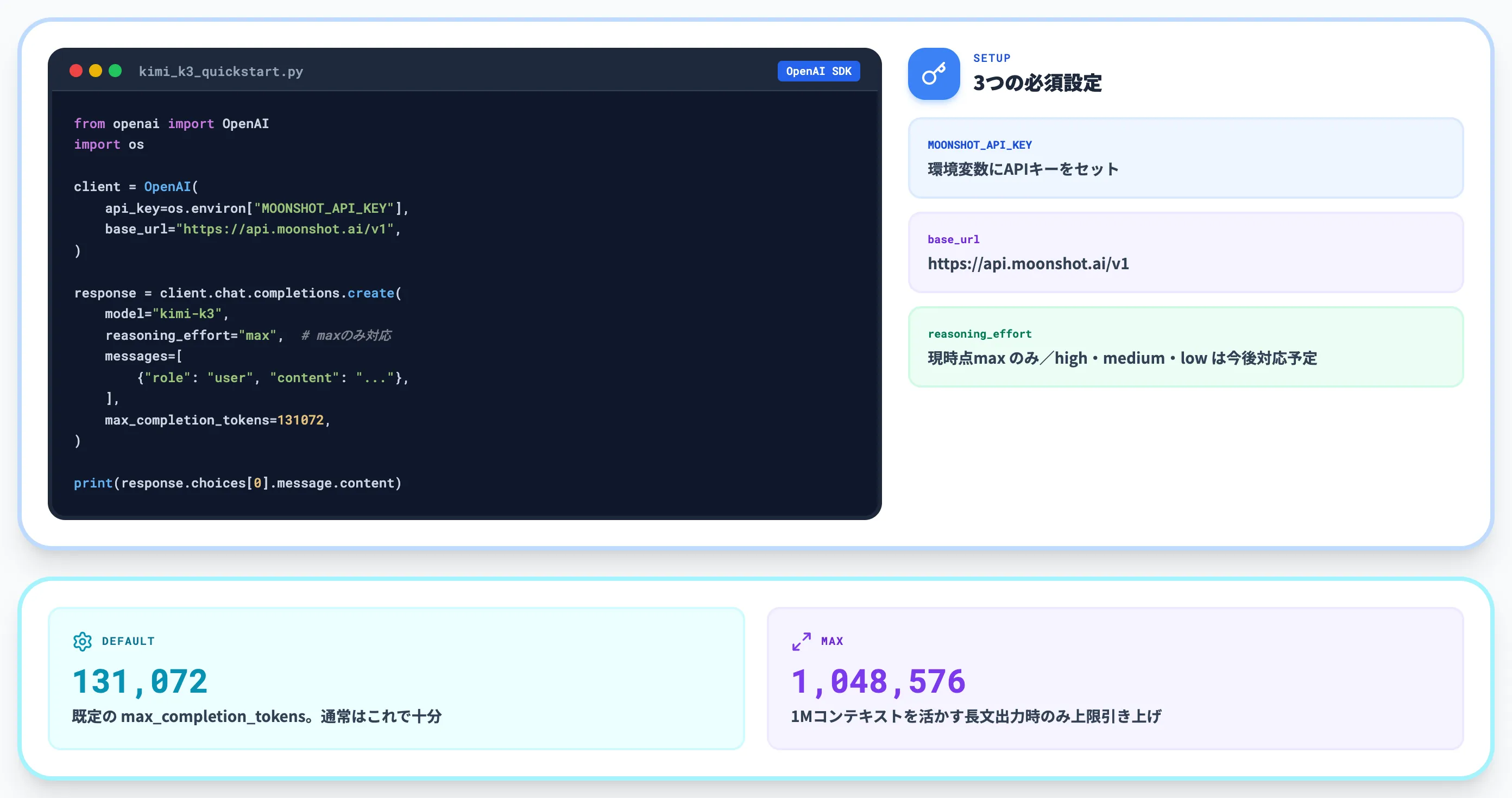Click the model="kimi-k3" code line
This screenshot has width=1512, height=798.
167,314
